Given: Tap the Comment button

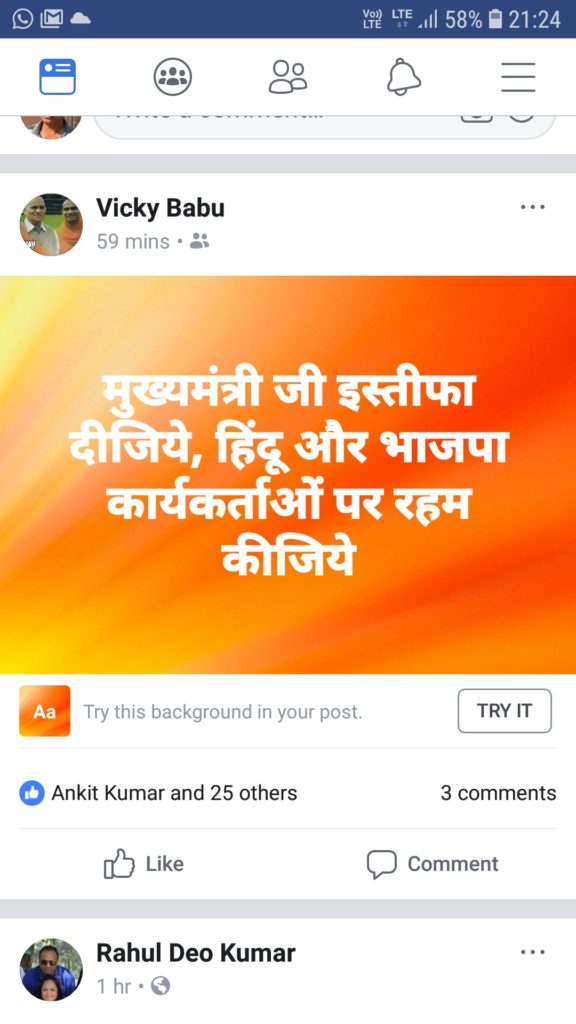Looking at the screenshot, I should (432, 864).
